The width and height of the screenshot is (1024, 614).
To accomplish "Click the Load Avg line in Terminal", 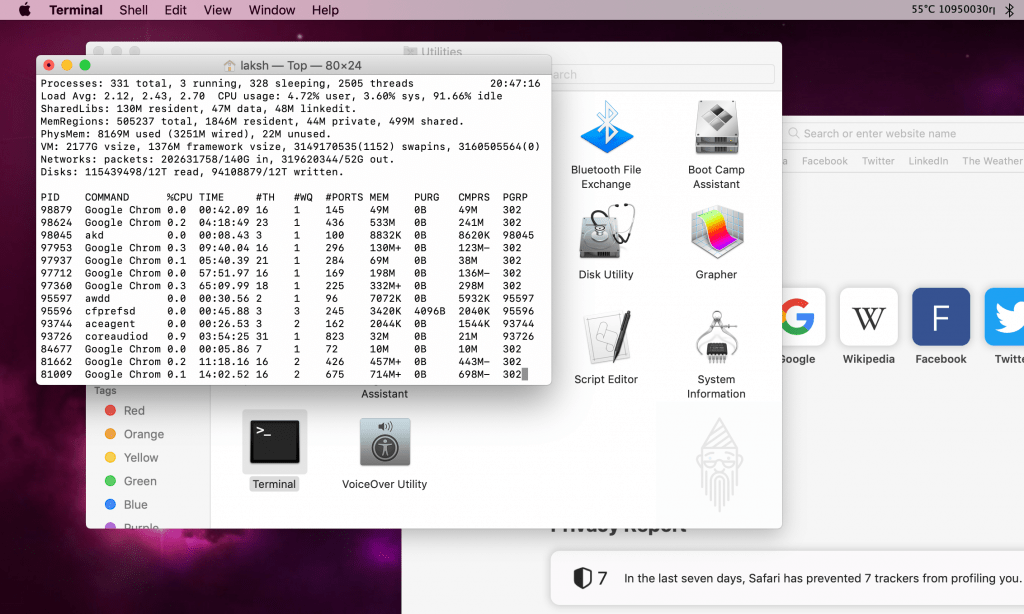I will click(x=272, y=96).
